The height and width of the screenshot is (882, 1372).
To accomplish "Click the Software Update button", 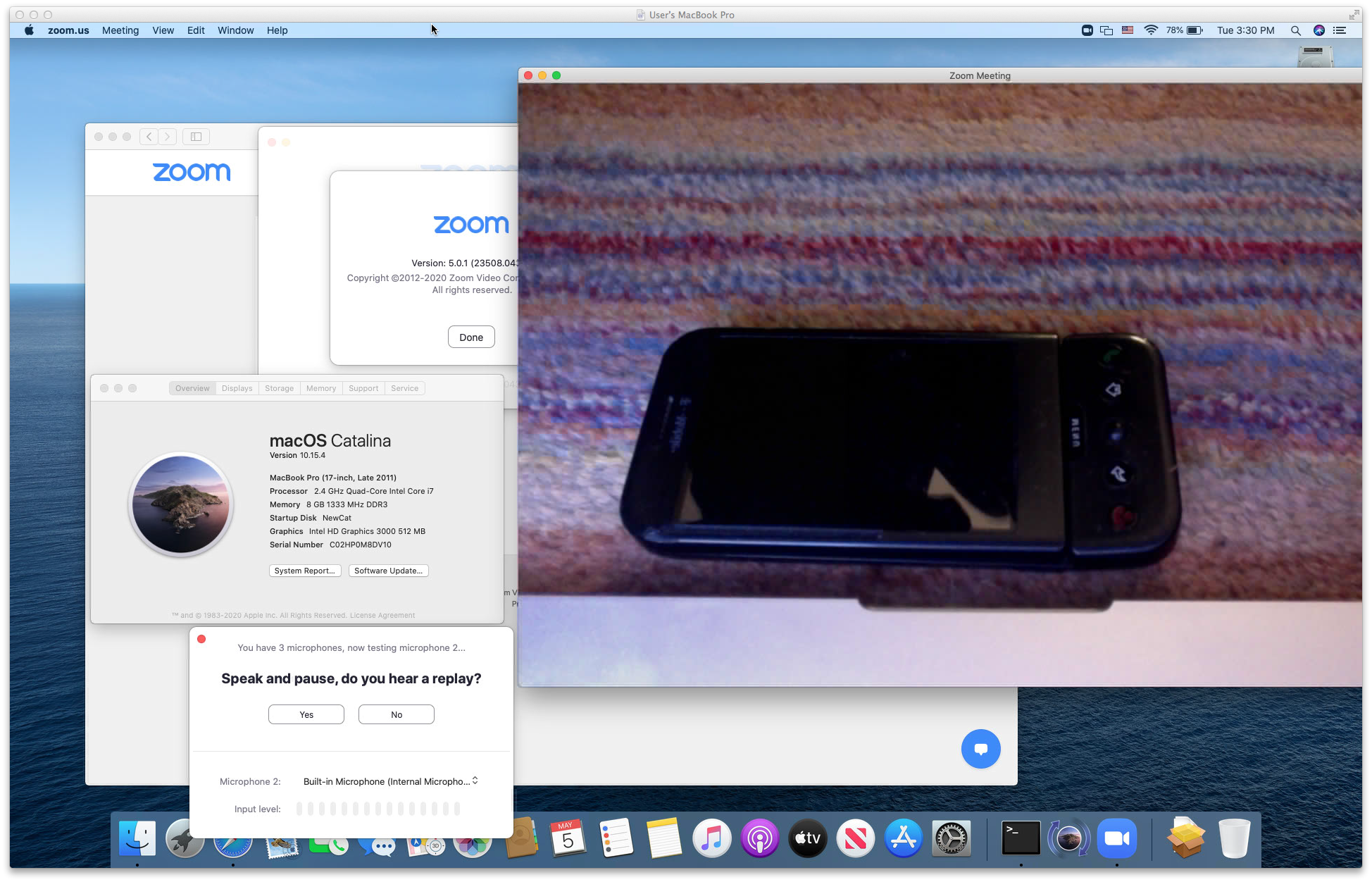I will click(x=388, y=571).
